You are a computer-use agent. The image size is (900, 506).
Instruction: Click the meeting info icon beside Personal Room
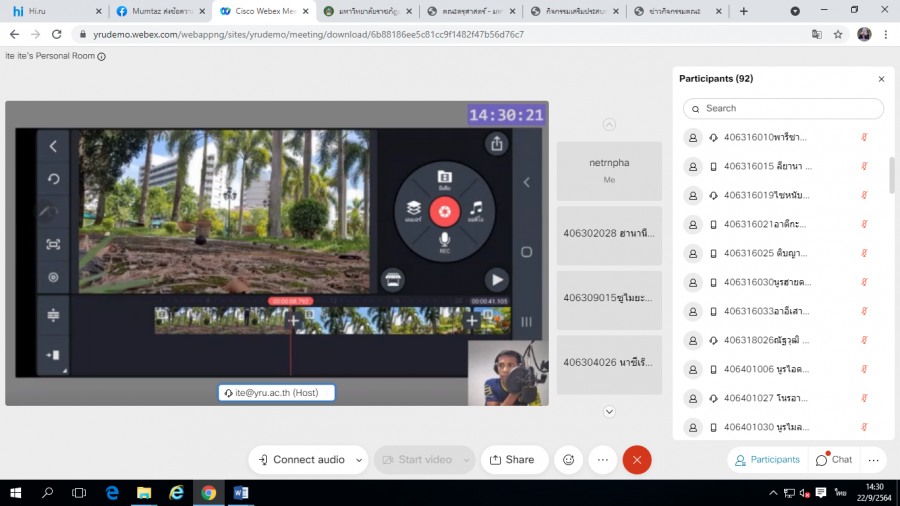coord(102,57)
